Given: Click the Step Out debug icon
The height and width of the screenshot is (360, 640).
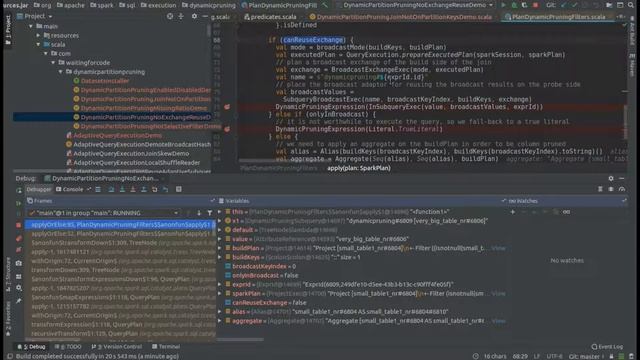Looking at the screenshot, I should pyautogui.click(x=144, y=189).
